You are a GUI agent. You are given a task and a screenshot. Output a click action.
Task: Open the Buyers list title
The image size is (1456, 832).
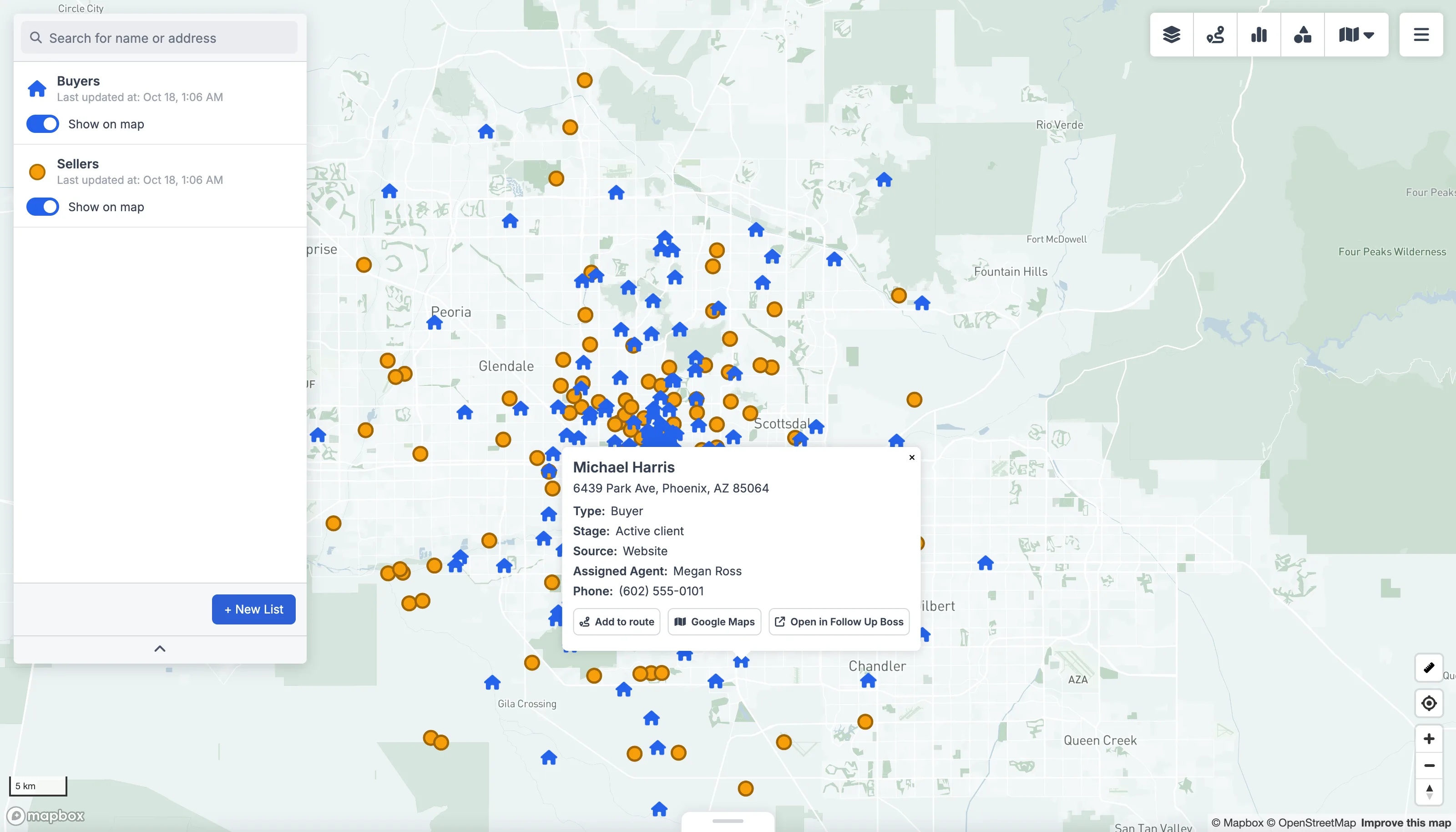pos(78,81)
